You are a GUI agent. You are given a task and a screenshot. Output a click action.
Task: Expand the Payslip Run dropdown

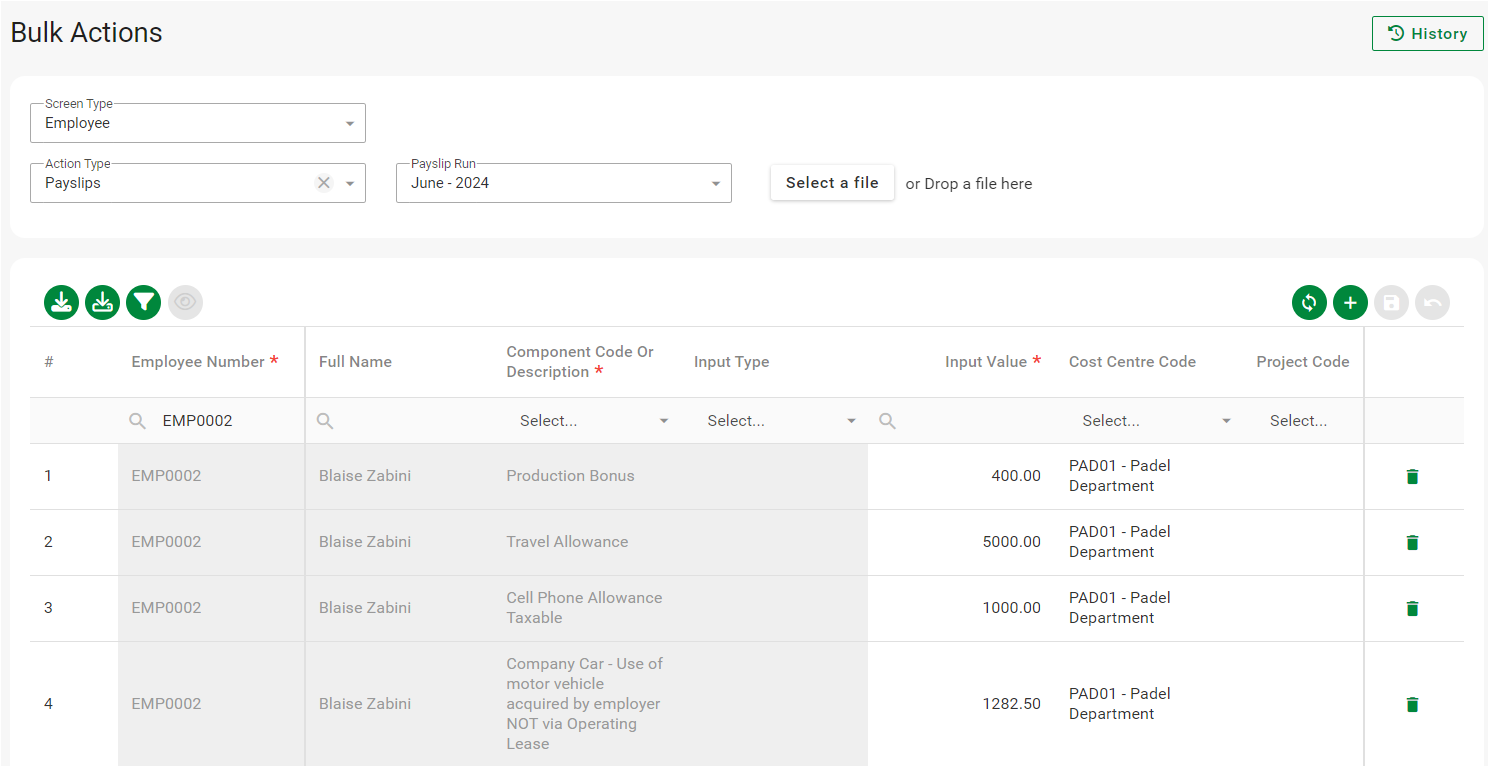pos(563,183)
